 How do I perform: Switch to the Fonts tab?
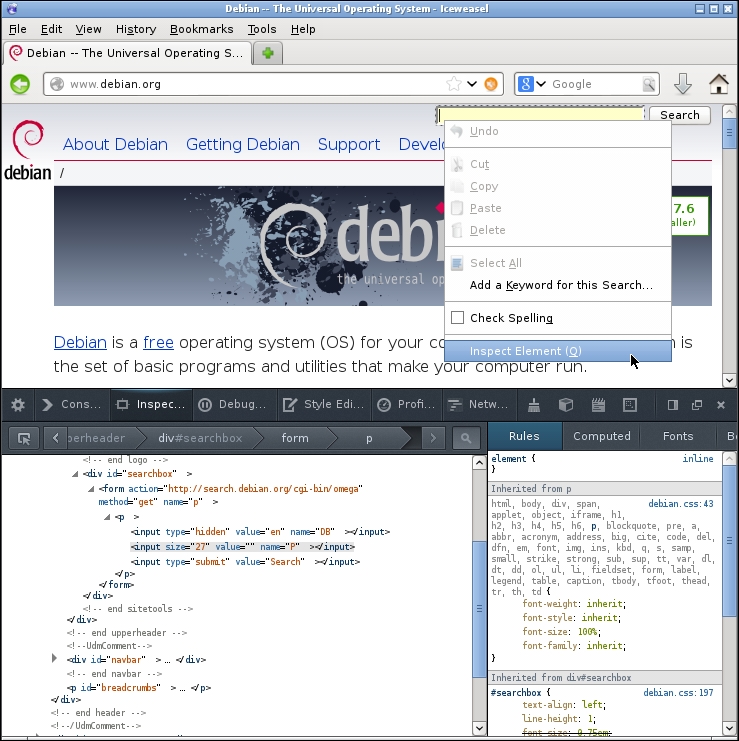click(678, 436)
